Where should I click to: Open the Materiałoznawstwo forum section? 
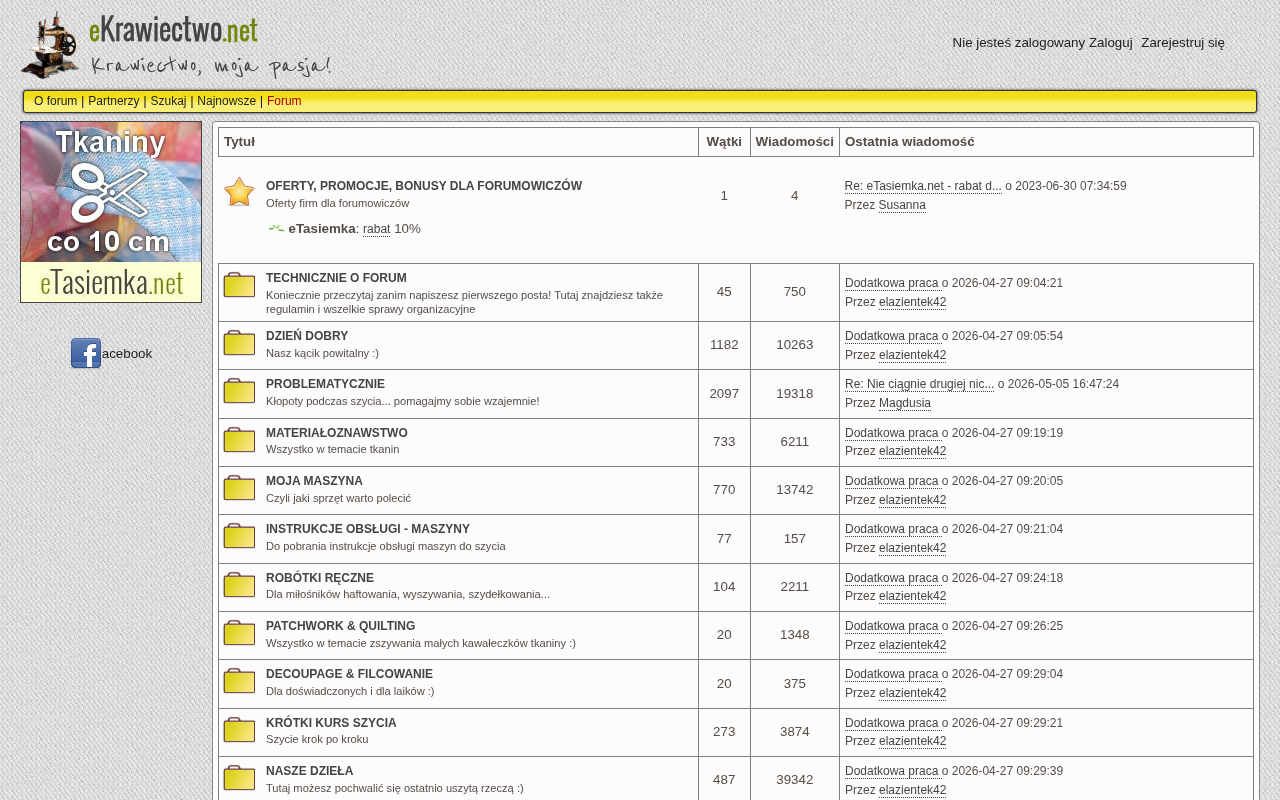337,433
